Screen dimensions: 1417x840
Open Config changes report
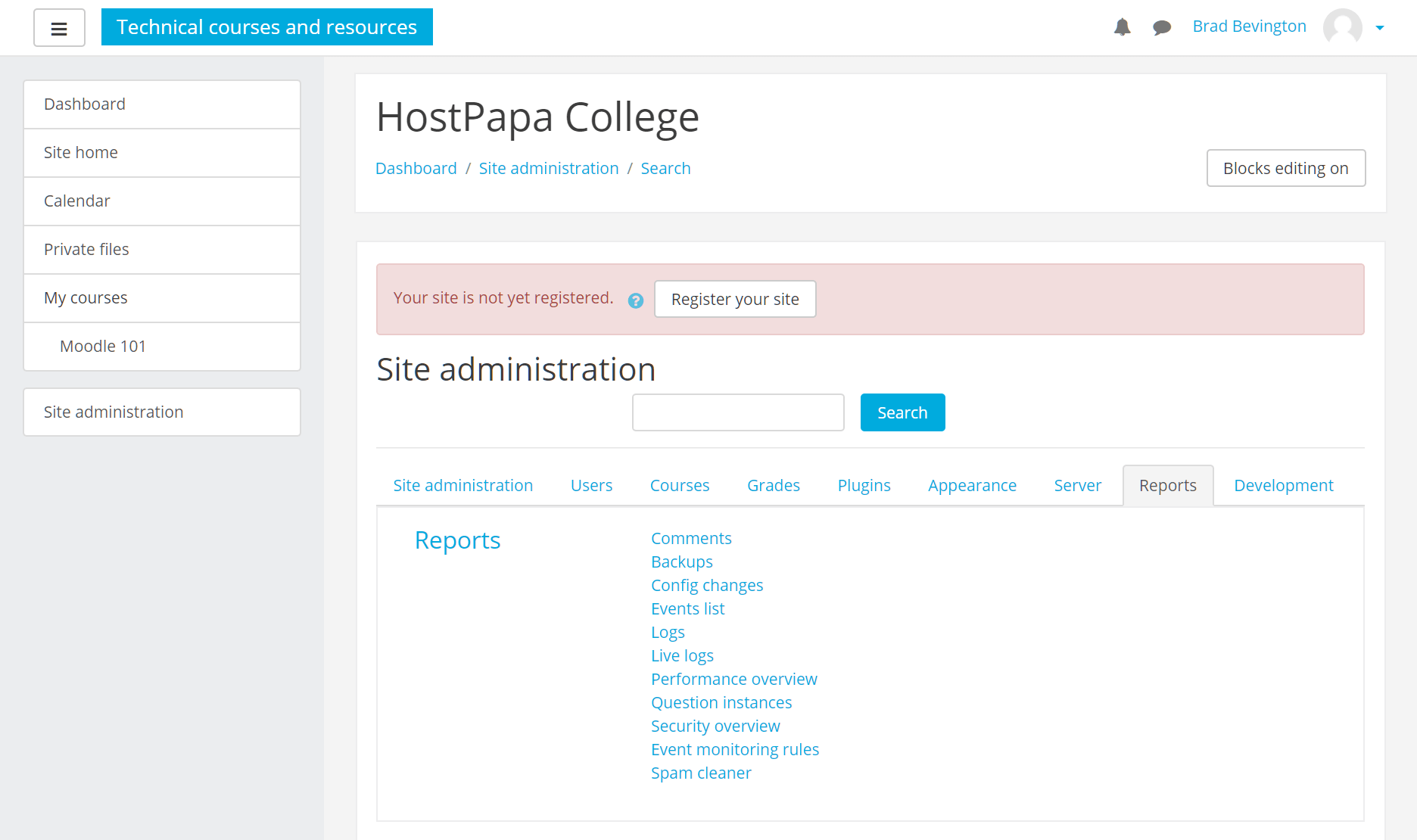click(707, 585)
